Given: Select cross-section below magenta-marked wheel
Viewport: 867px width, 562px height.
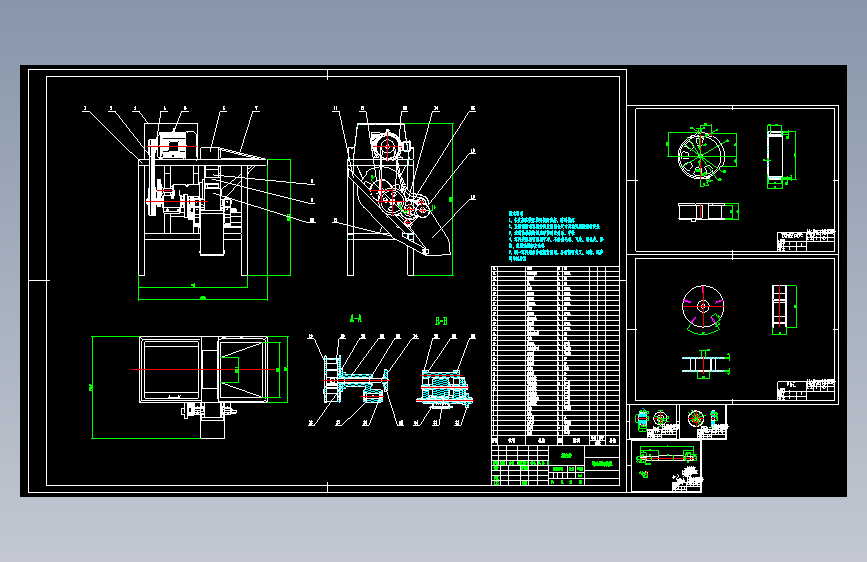Looking at the screenshot, I should click(706, 364).
